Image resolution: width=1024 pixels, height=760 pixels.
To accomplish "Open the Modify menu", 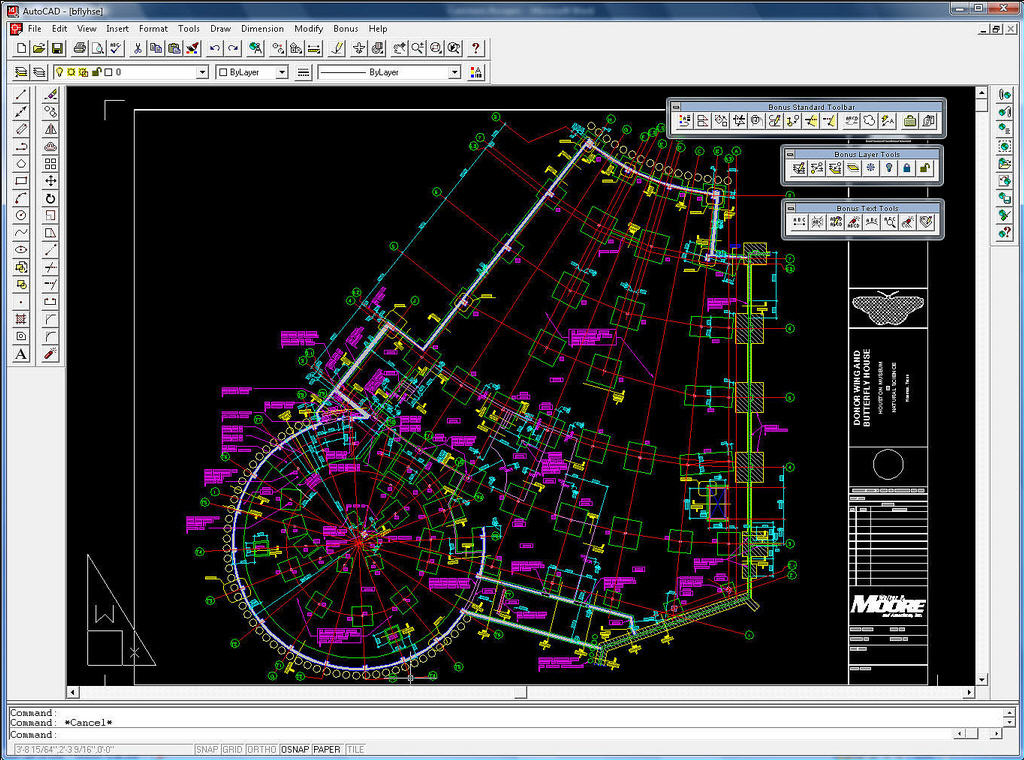I will click(308, 29).
